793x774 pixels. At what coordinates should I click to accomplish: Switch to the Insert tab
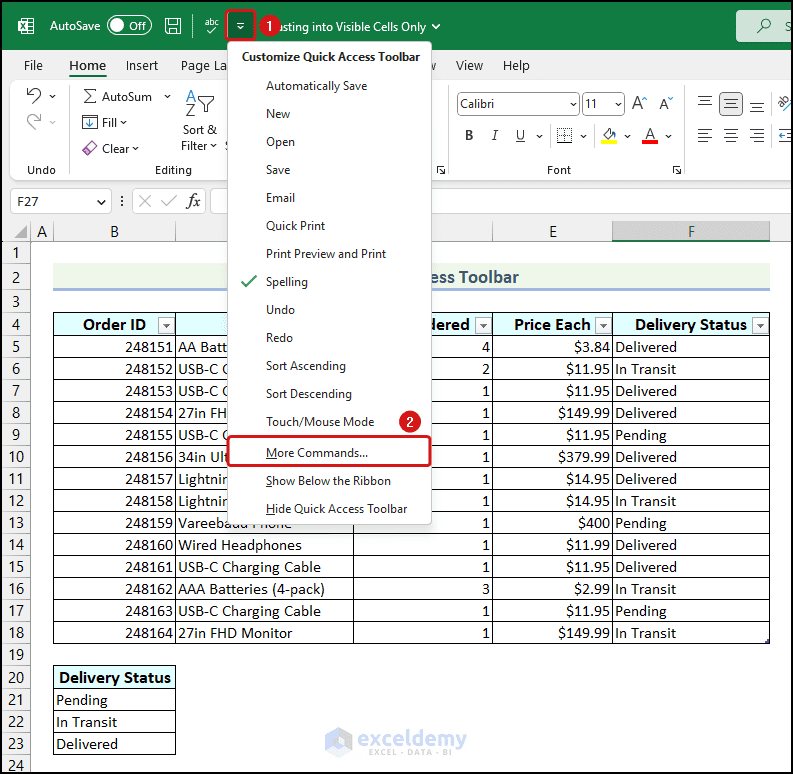142,66
